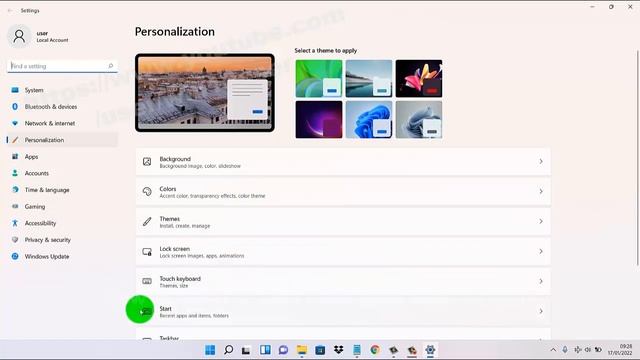Screen dimensions: 640x360
Task: Open Themes install and manage page
Action: coord(343,222)
